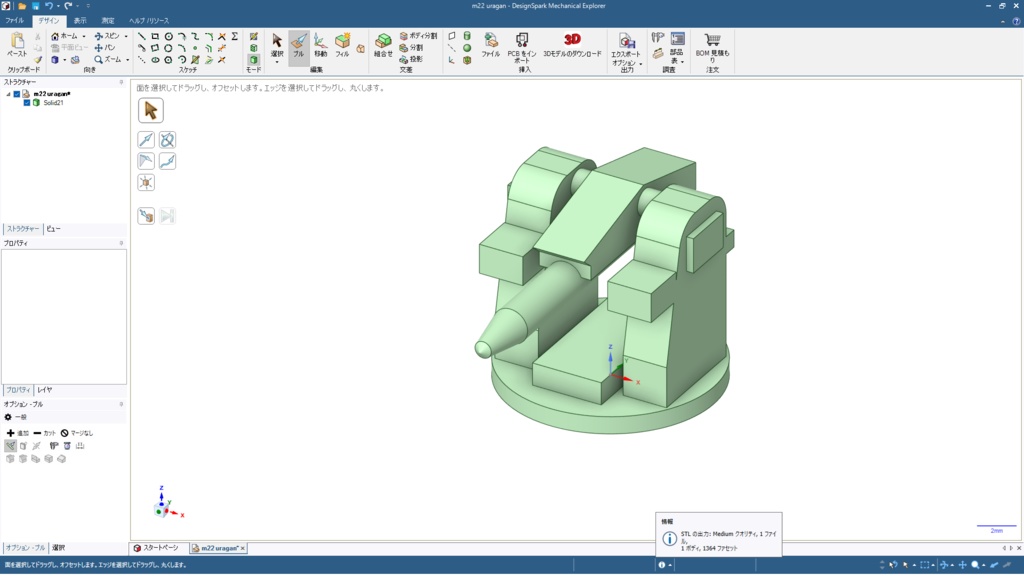Viewport: 1024px width, 576px height.
Task: Pick the Fill (フィル) tool
Action: click(x=342, y=46)
